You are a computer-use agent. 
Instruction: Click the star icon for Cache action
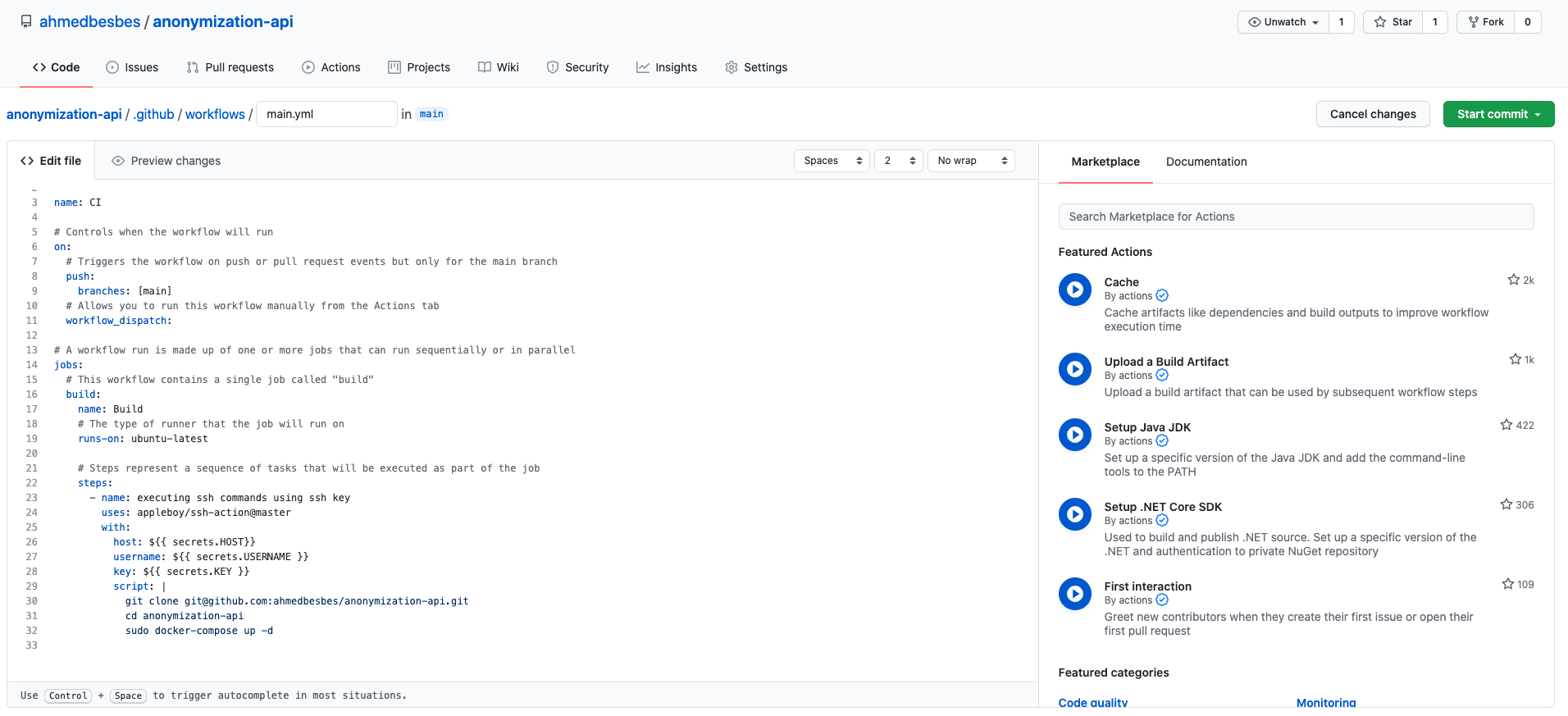pyautogui.click(x=1513, y=280)
